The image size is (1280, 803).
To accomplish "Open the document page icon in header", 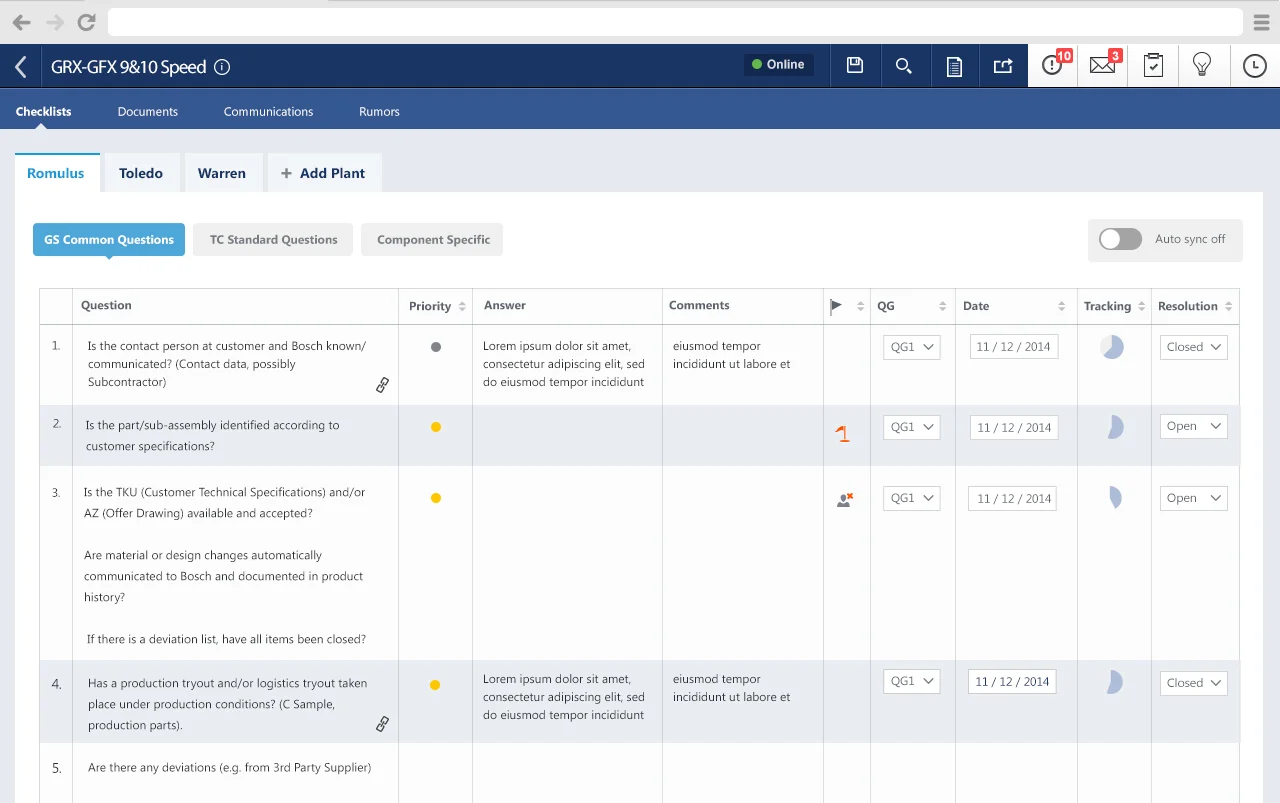I will click(x=955, y=66).
